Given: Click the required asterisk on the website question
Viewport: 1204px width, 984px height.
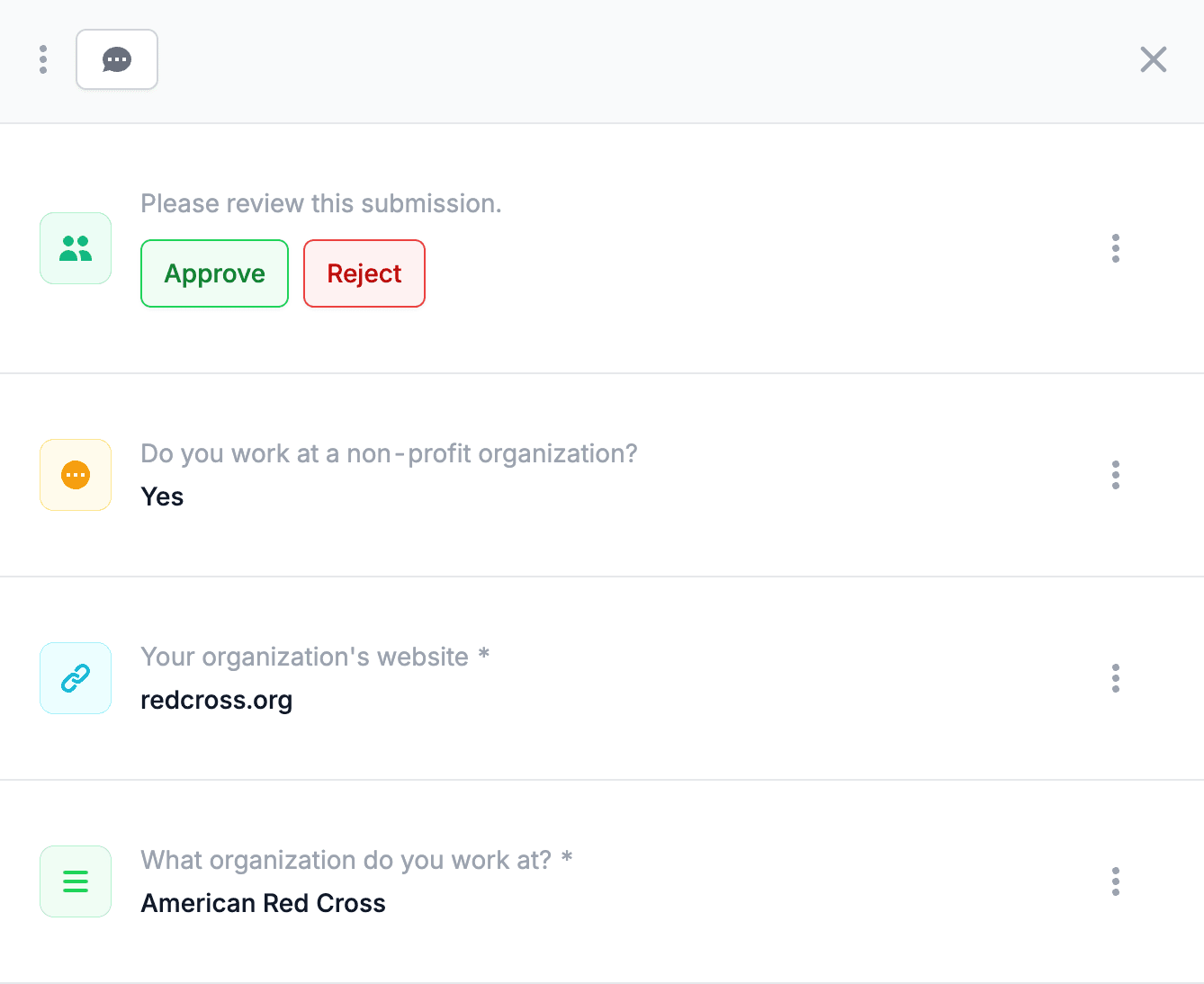Looking at the screenshot, I should tap(484, 657).
